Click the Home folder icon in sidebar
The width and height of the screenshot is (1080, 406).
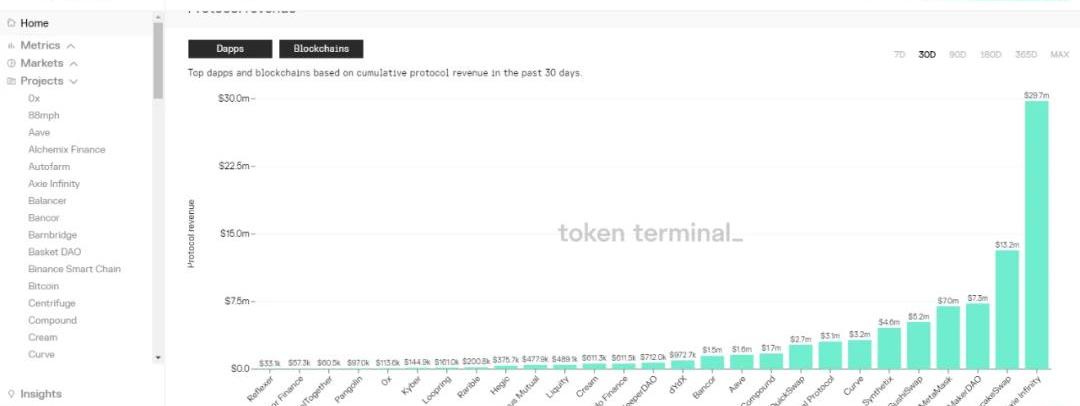tap(12, 23)
